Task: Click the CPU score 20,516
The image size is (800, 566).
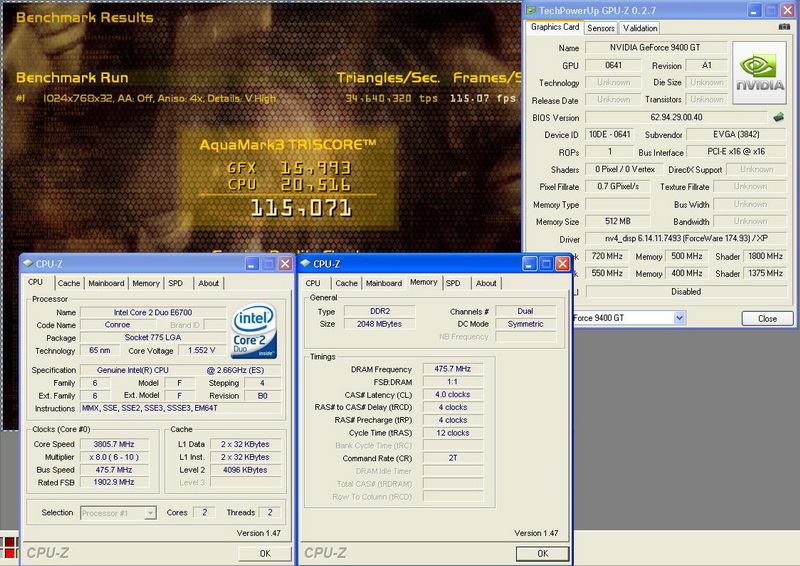Action: tap(315, 184)
